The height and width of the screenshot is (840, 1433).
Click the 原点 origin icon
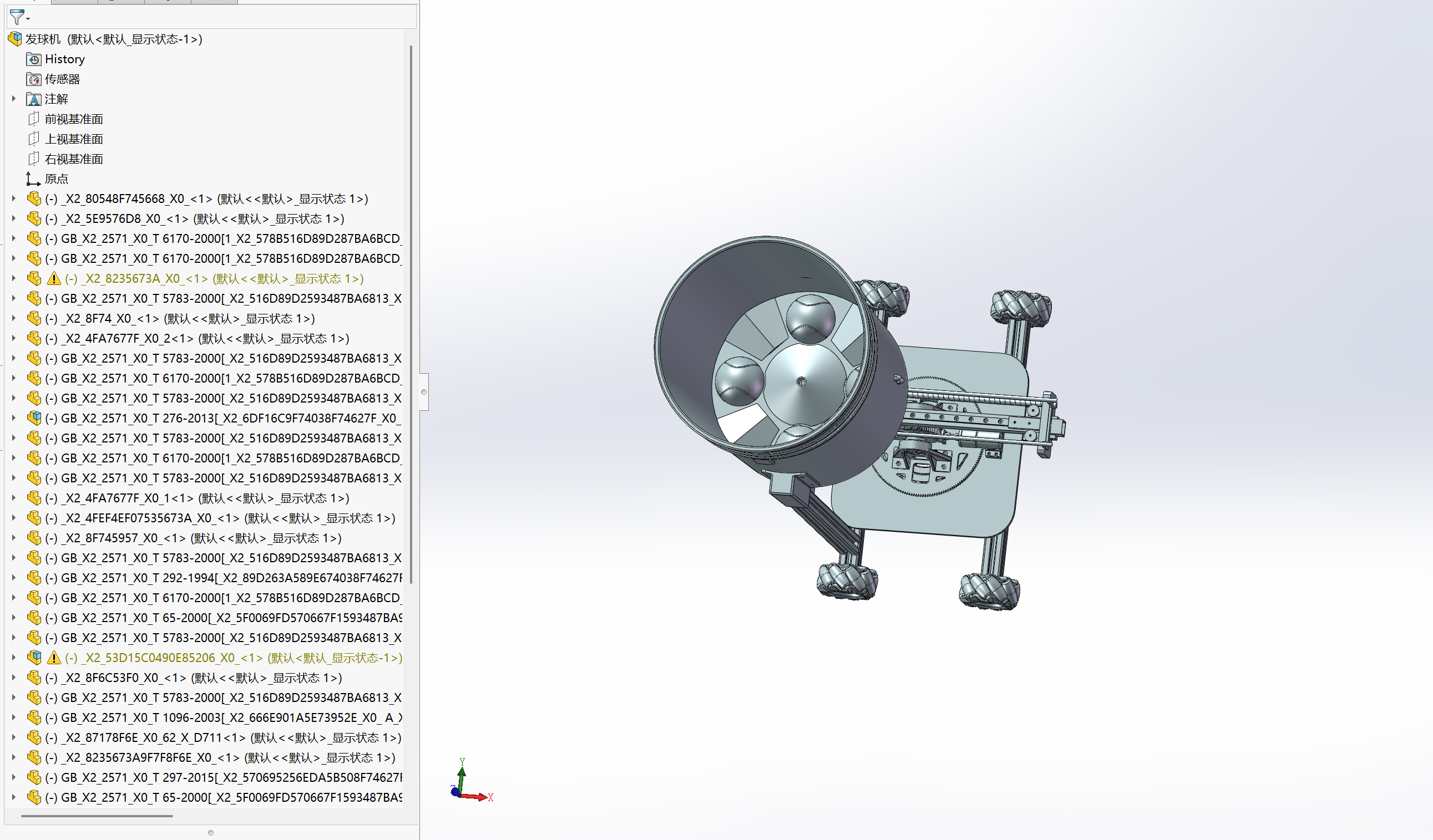pos(33,179)
